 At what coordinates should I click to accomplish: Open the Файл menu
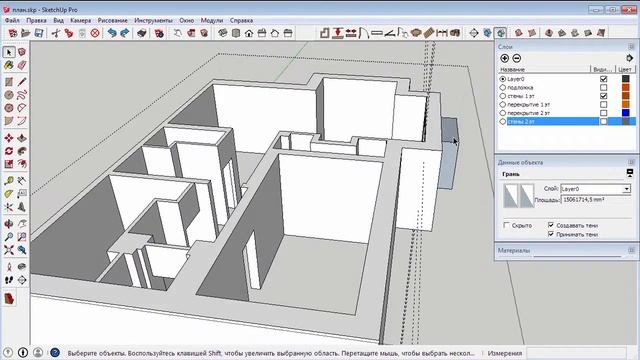pyautogui.click(x=12, y=20)
